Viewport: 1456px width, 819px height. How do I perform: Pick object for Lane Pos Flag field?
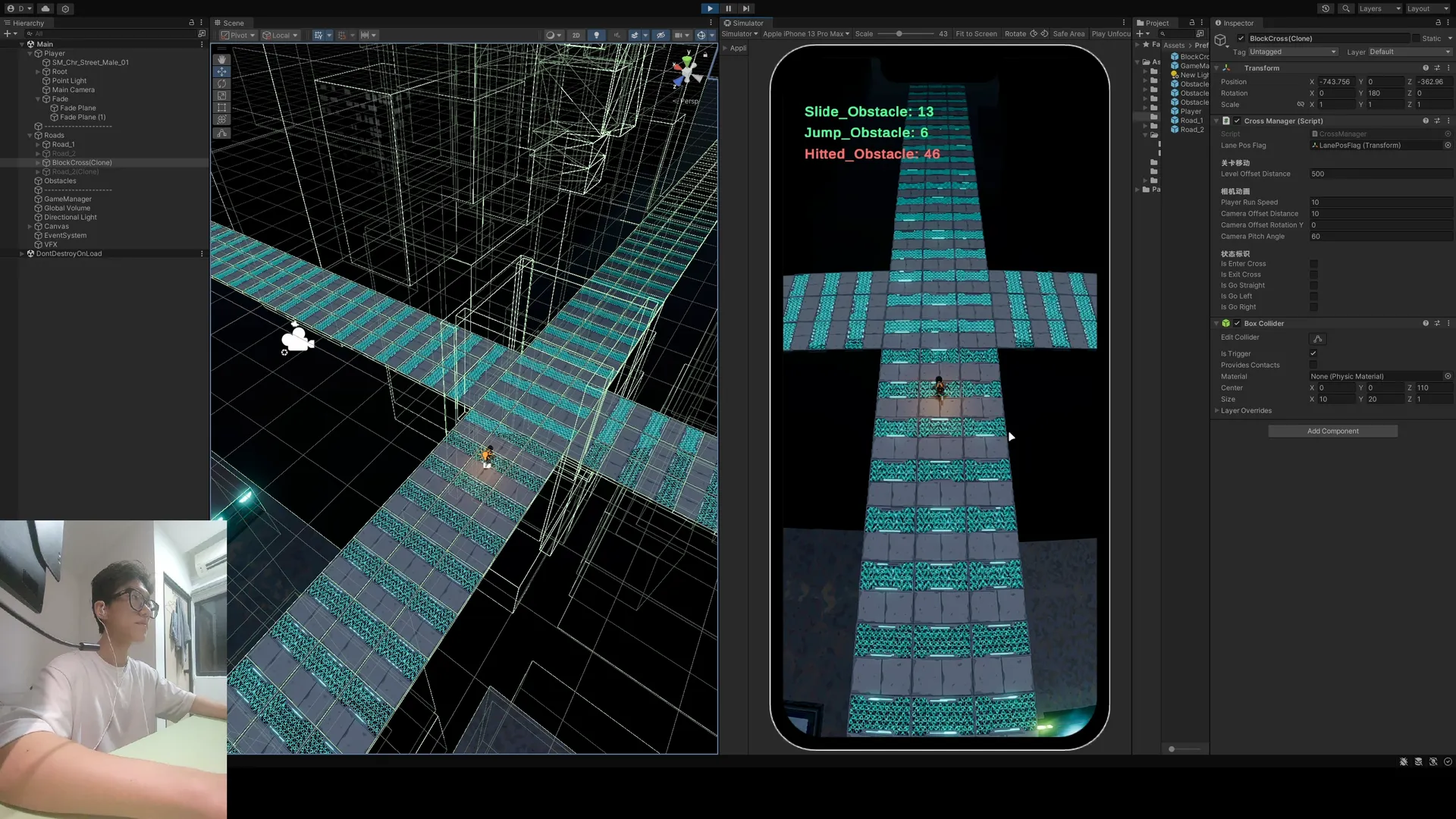tap(1448, 146)
